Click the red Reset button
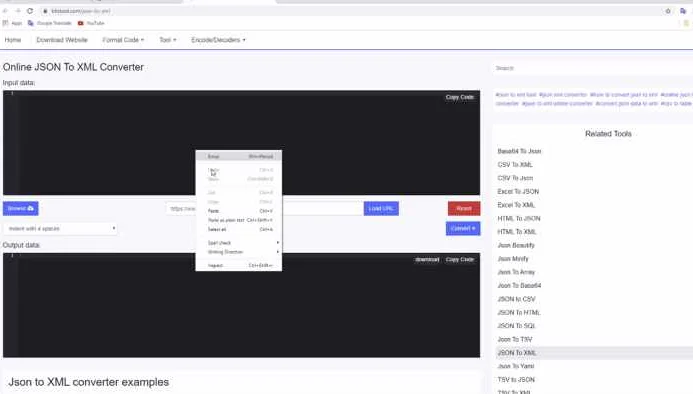 tap(464, 208)
